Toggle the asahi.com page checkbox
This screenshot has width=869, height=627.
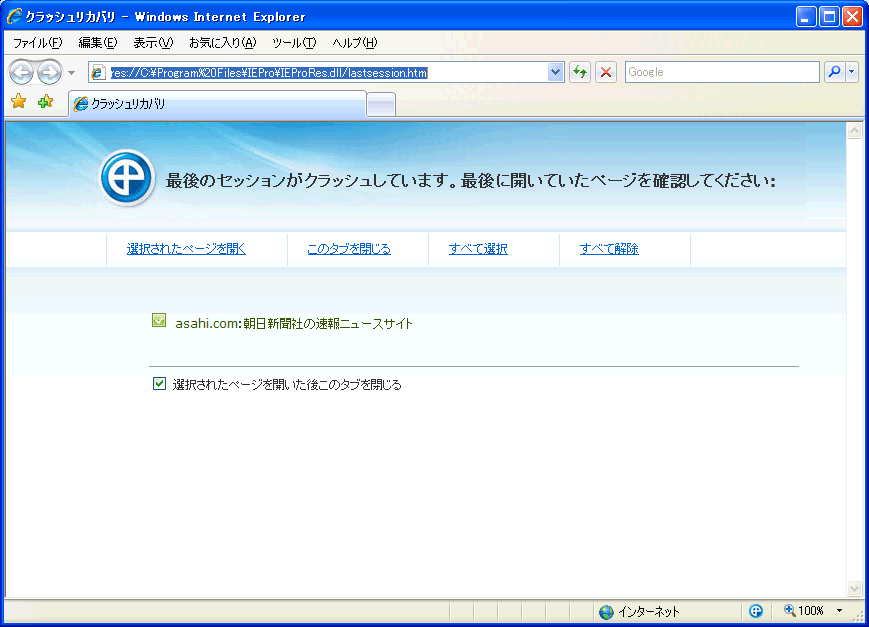[159, 320]
